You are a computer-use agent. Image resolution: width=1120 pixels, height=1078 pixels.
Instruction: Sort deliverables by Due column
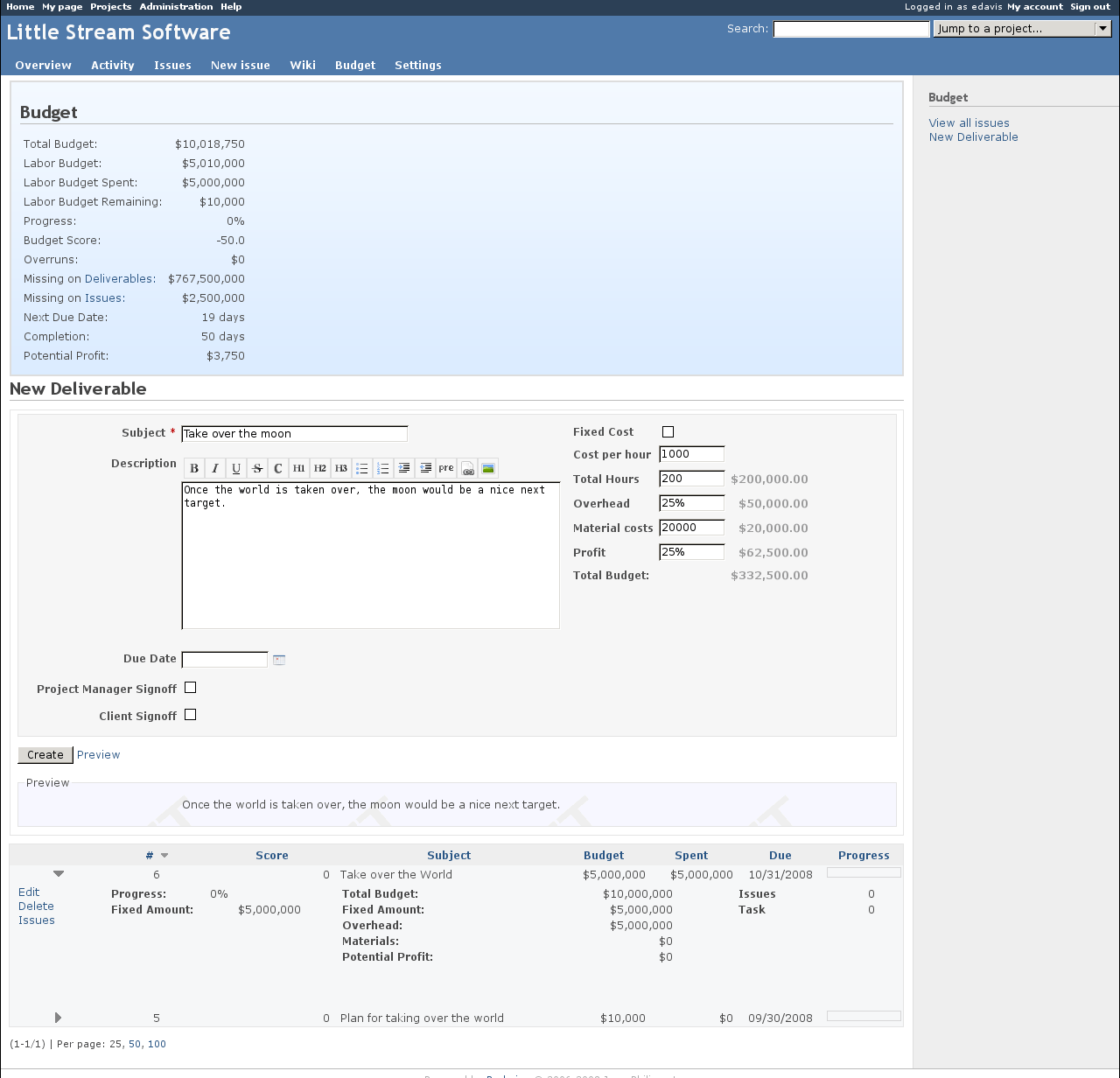780,856
